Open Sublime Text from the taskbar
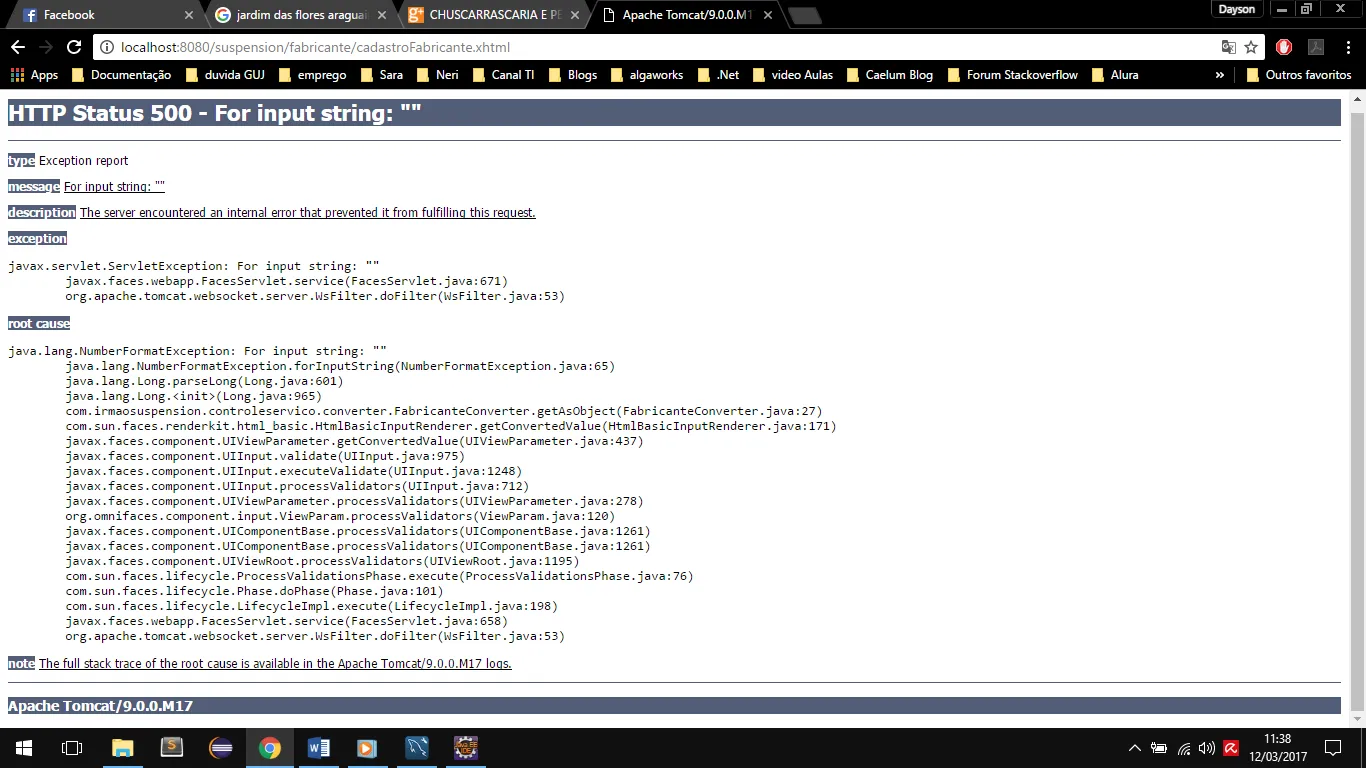 tap(172, 748)
